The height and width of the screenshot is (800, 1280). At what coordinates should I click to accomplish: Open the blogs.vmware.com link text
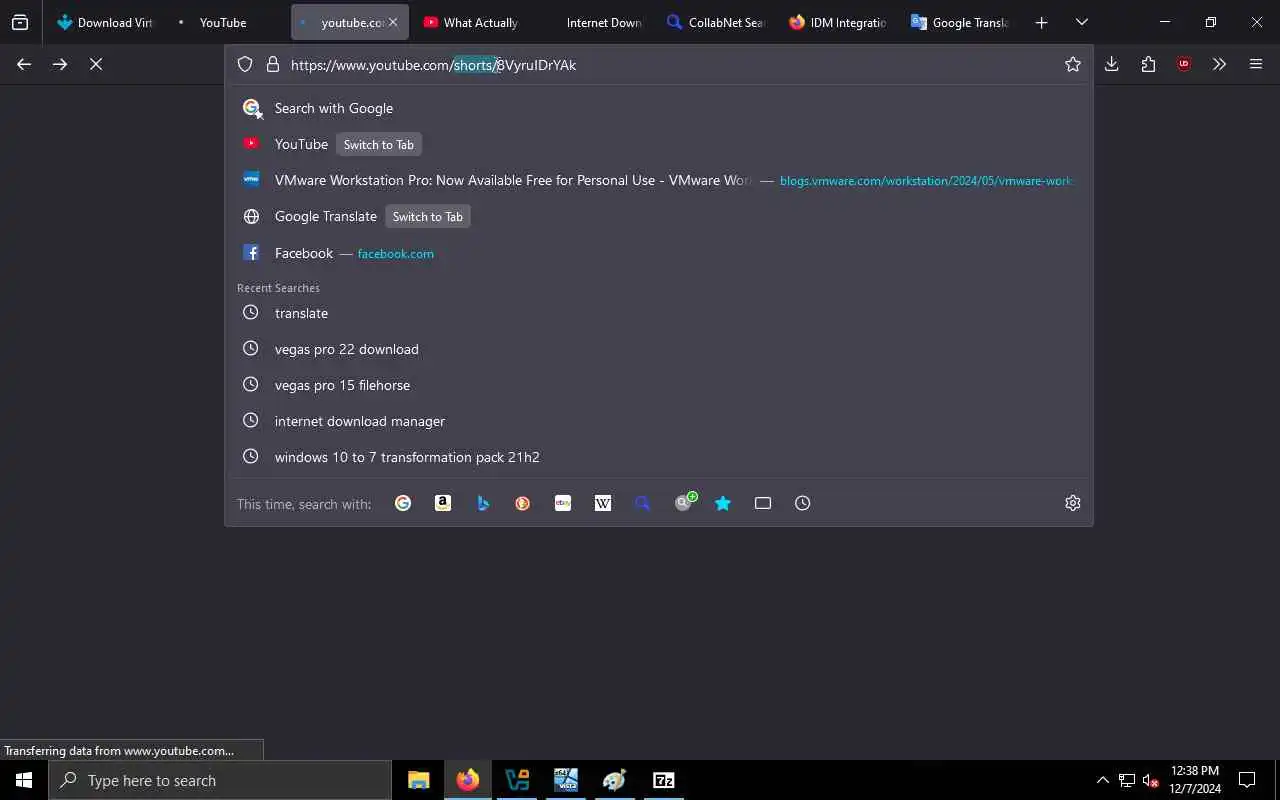(926, 181)
